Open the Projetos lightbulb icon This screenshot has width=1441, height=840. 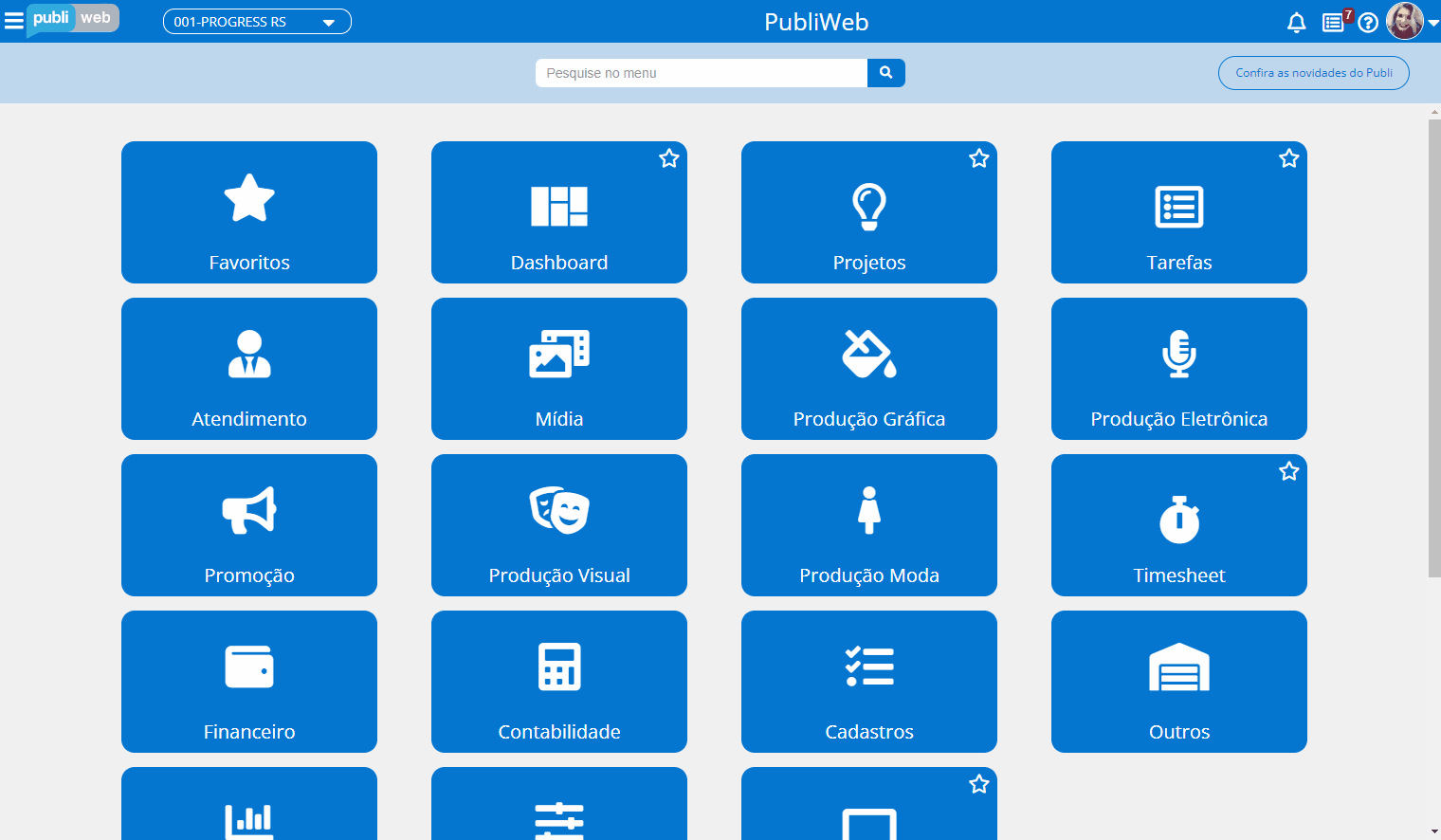click(869, 207)
